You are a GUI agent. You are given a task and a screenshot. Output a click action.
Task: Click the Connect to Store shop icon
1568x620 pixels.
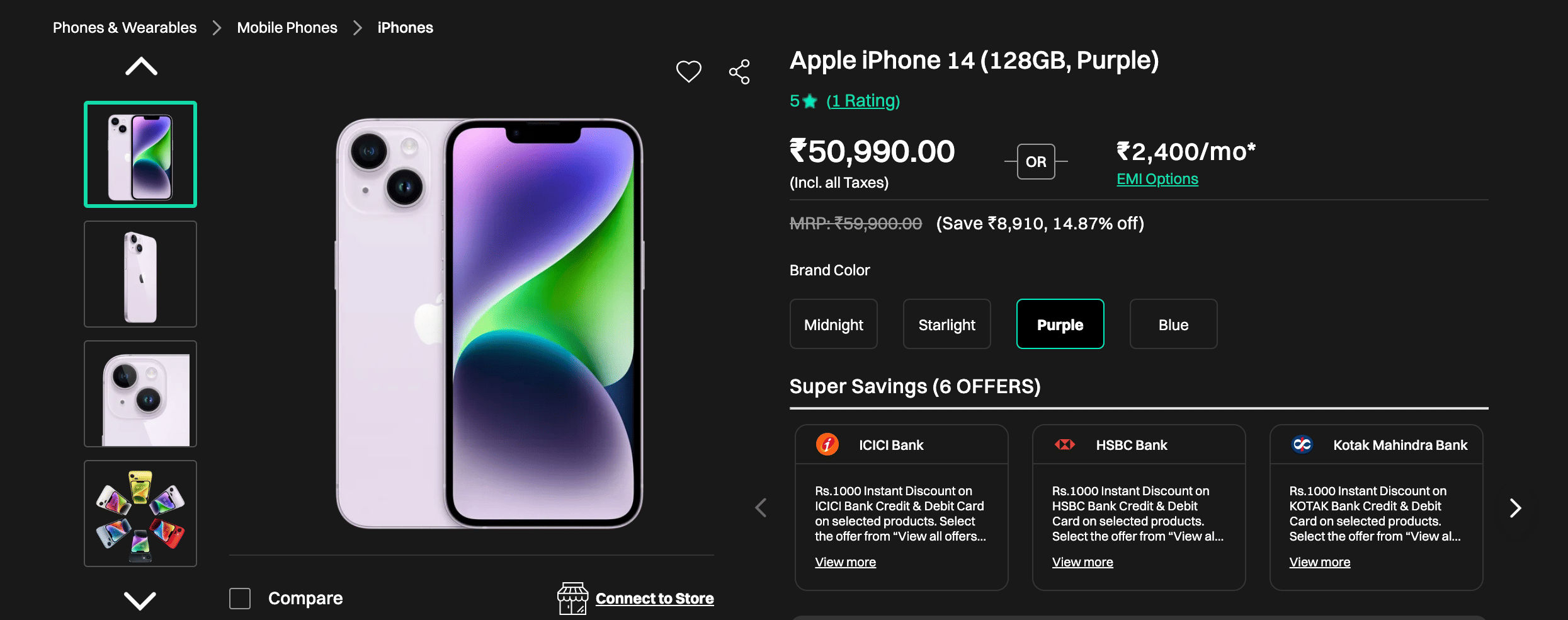pyautogui.click(x=572, y=598)
